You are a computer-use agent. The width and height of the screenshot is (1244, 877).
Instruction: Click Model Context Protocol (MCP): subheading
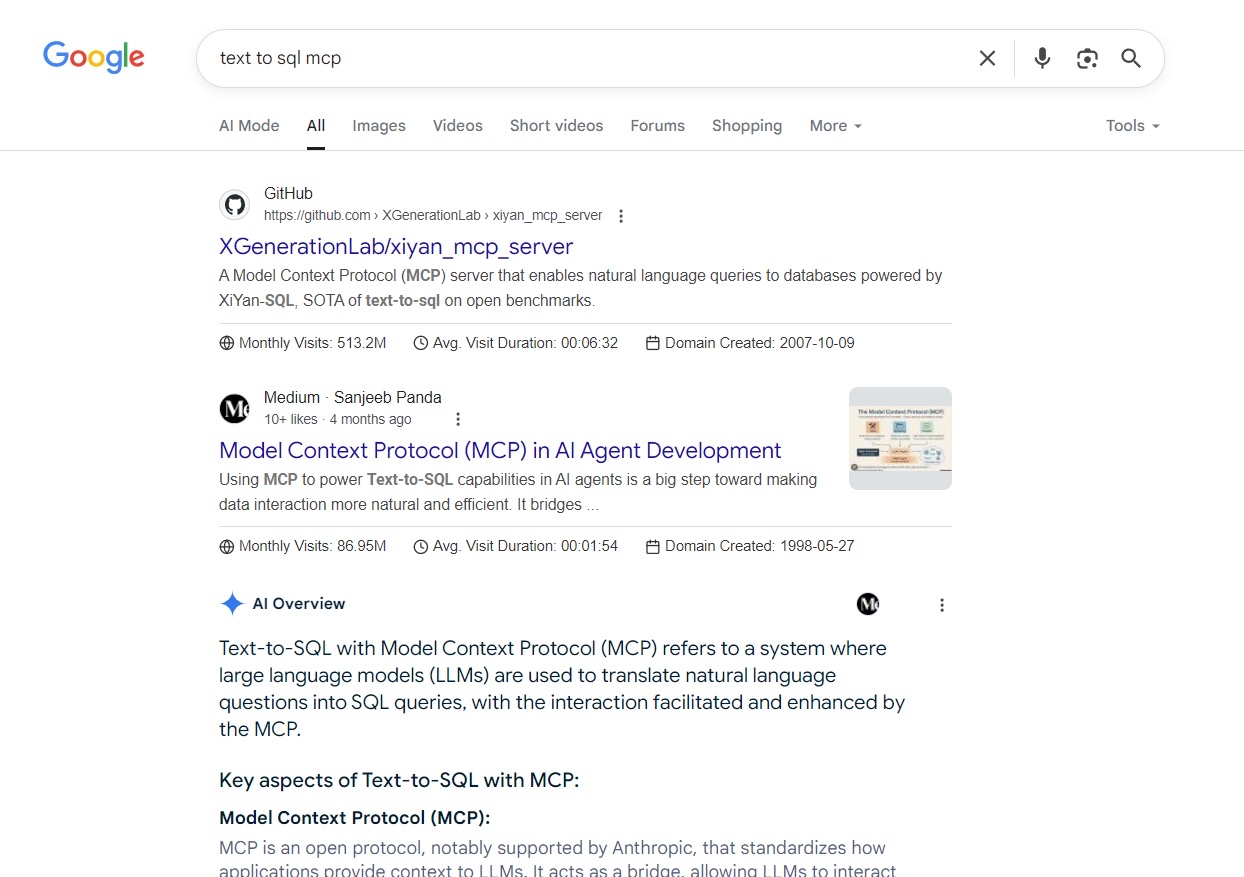[x=355, y=818]
